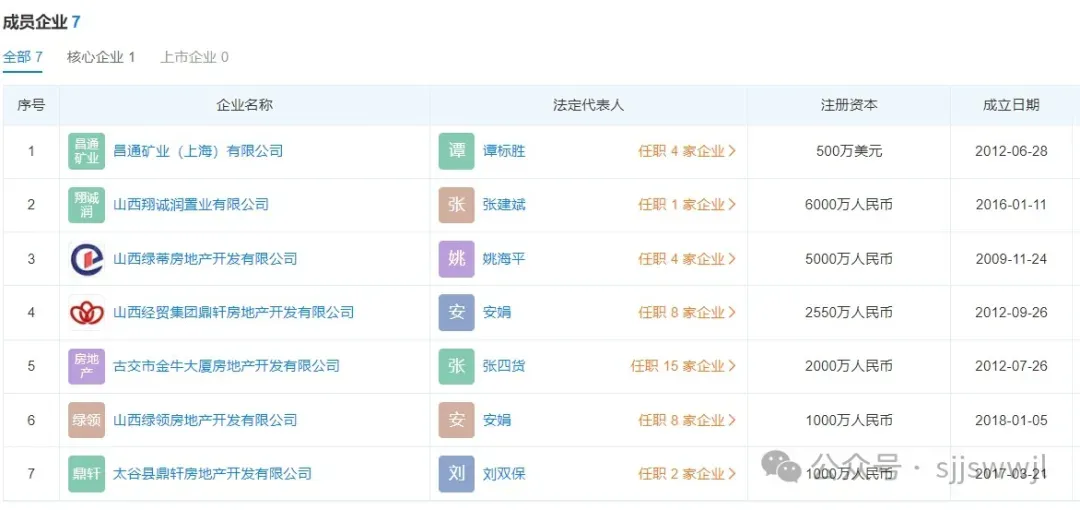Click the green 鼎轩 logo icon
The image size is (1080, 510).
point(86,474)
